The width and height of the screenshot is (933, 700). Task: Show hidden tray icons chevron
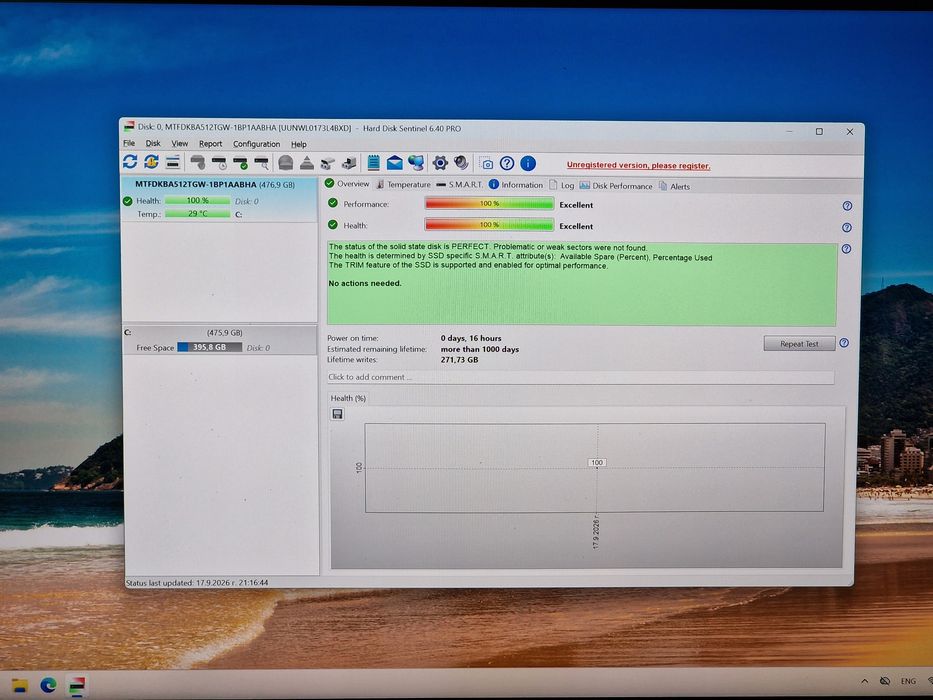(x=864, y=681)
